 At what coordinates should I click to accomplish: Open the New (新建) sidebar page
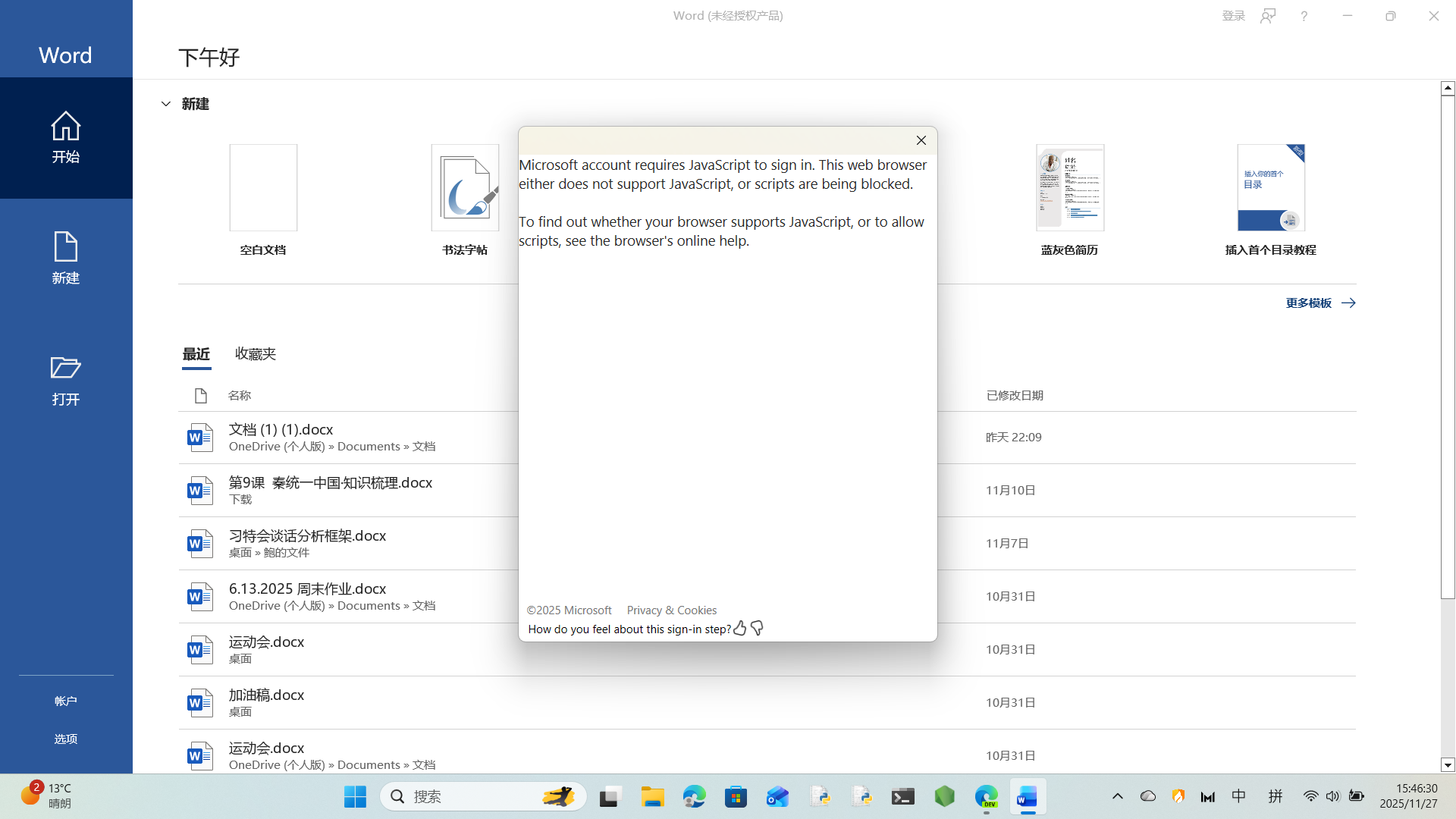[x=66, y=258]
